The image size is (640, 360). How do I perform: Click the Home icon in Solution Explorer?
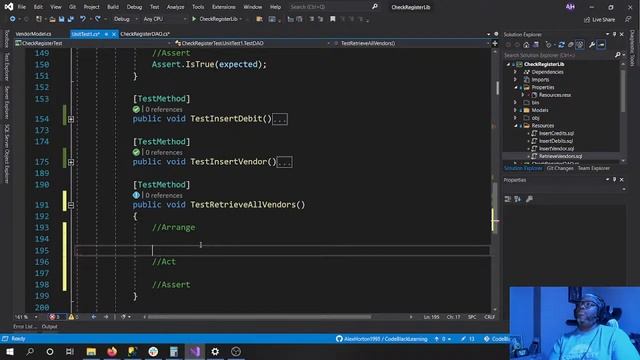click(526, 45)
